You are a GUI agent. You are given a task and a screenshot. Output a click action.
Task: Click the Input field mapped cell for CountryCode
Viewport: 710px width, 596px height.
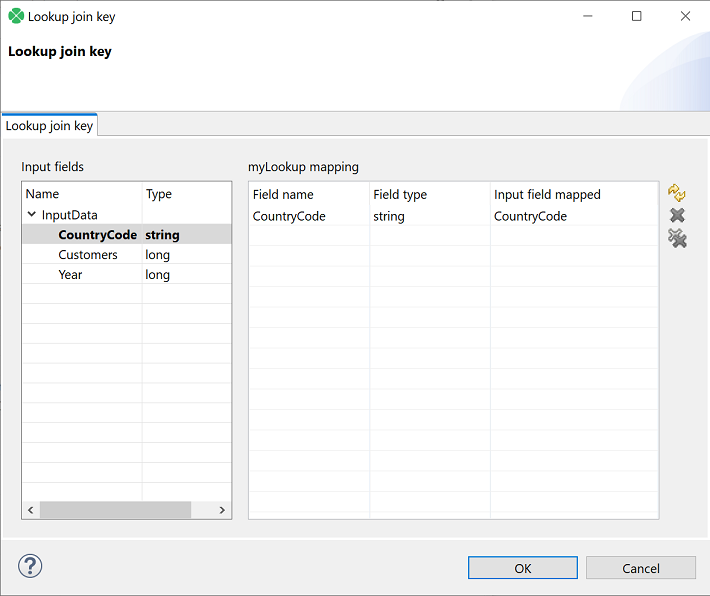coord(530,216)
